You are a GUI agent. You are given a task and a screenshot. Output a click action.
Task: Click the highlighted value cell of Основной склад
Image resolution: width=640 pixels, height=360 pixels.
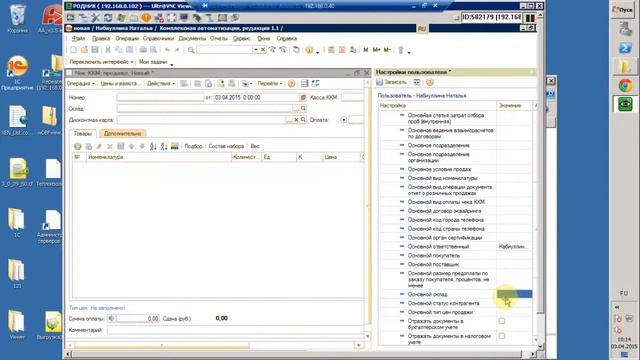click(x=514, y=294)
